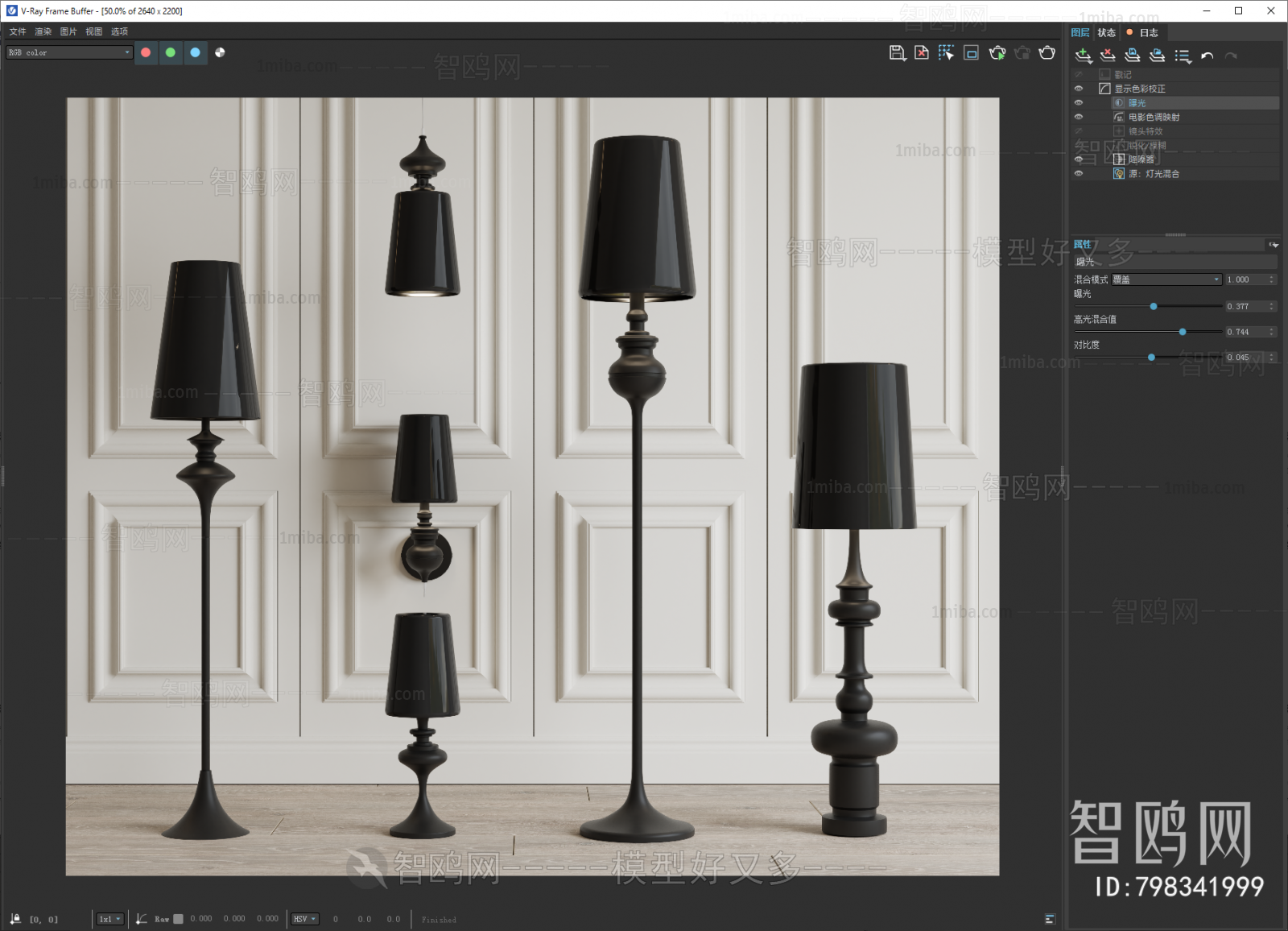1288x931 pixels.
Task: Enable follow mouse render tracking
Action: click(946, 53)
